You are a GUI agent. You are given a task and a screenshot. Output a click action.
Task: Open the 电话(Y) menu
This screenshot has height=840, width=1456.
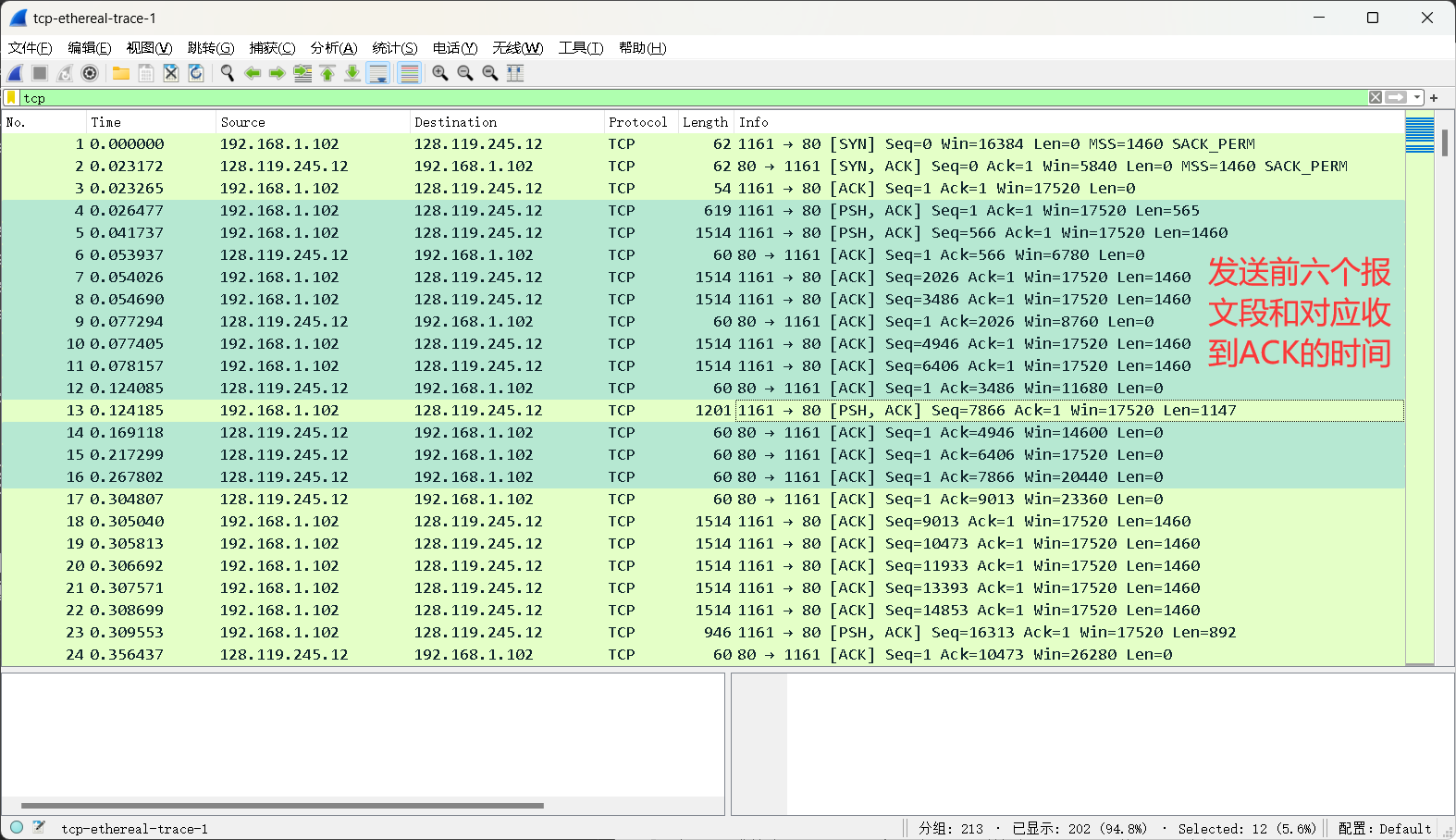pyautogui.click(x=455, y=48)
